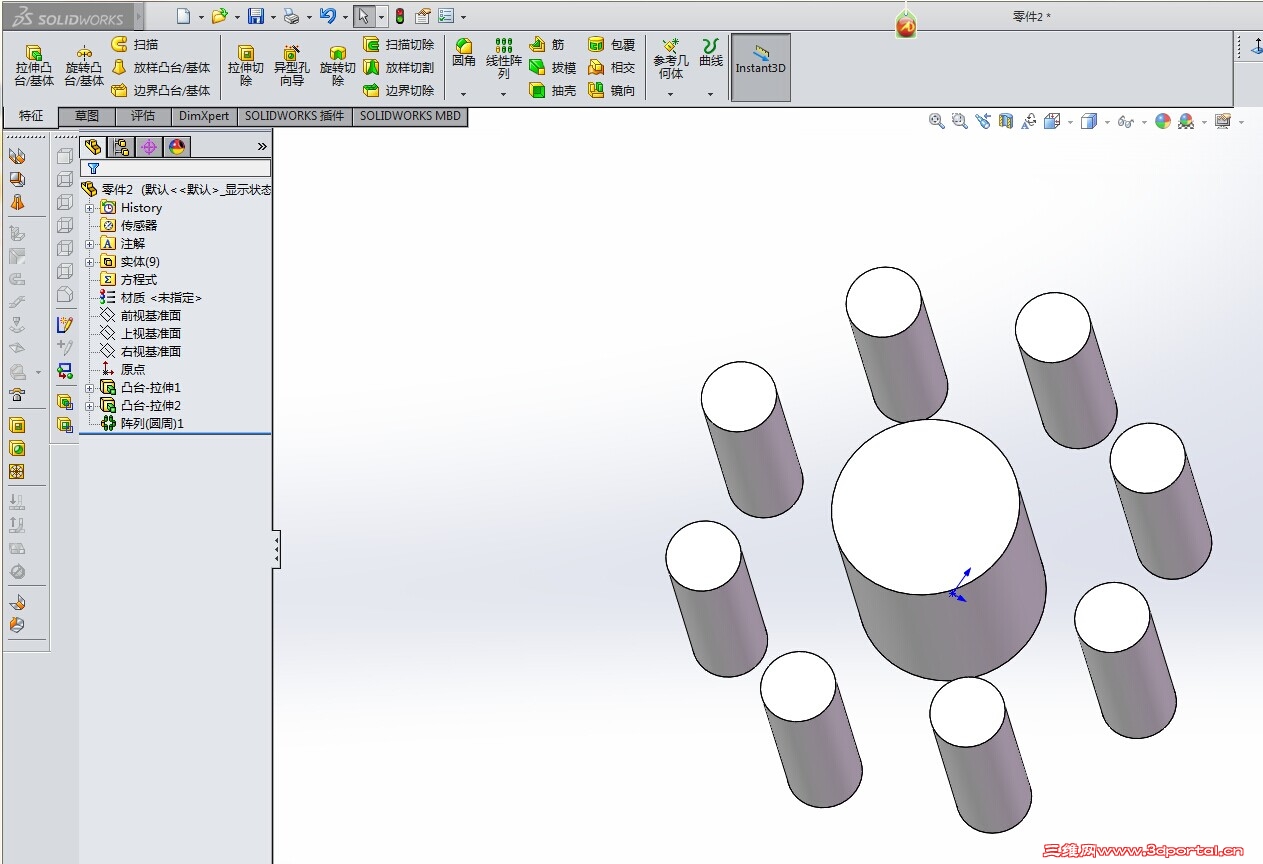1263x864 pixels.
Task: Select the 拉伸凸台/基体 extrude boss tool
Action: pyautogui.click(x=34, y=66)
